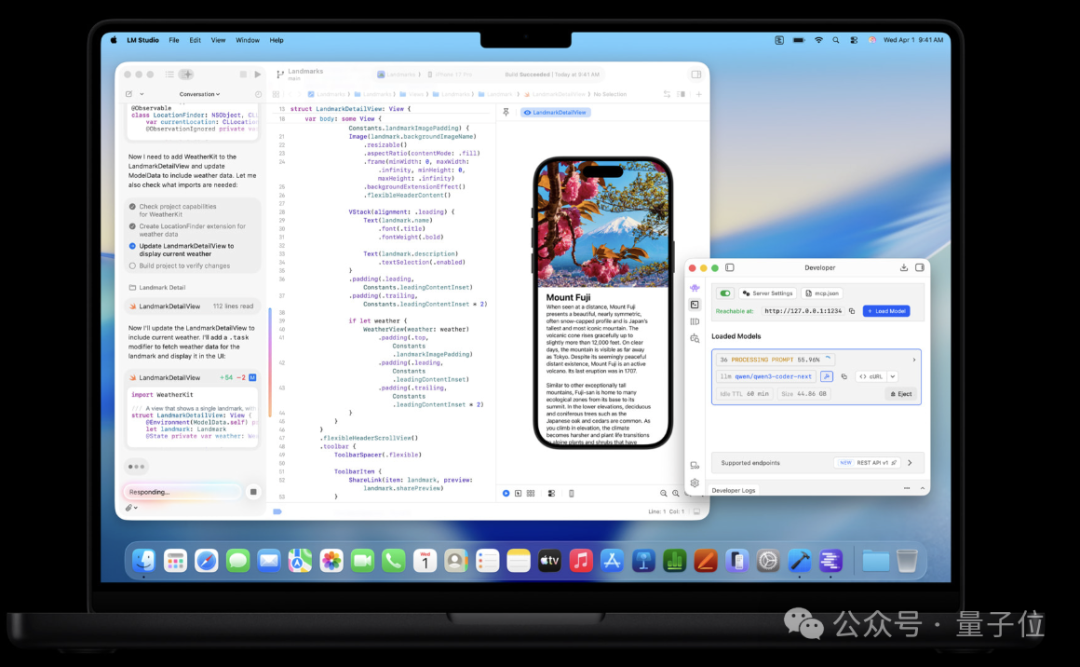Click the wrench icon beside the model name
Screen dimensions: 1080x667
click(827, 377)
